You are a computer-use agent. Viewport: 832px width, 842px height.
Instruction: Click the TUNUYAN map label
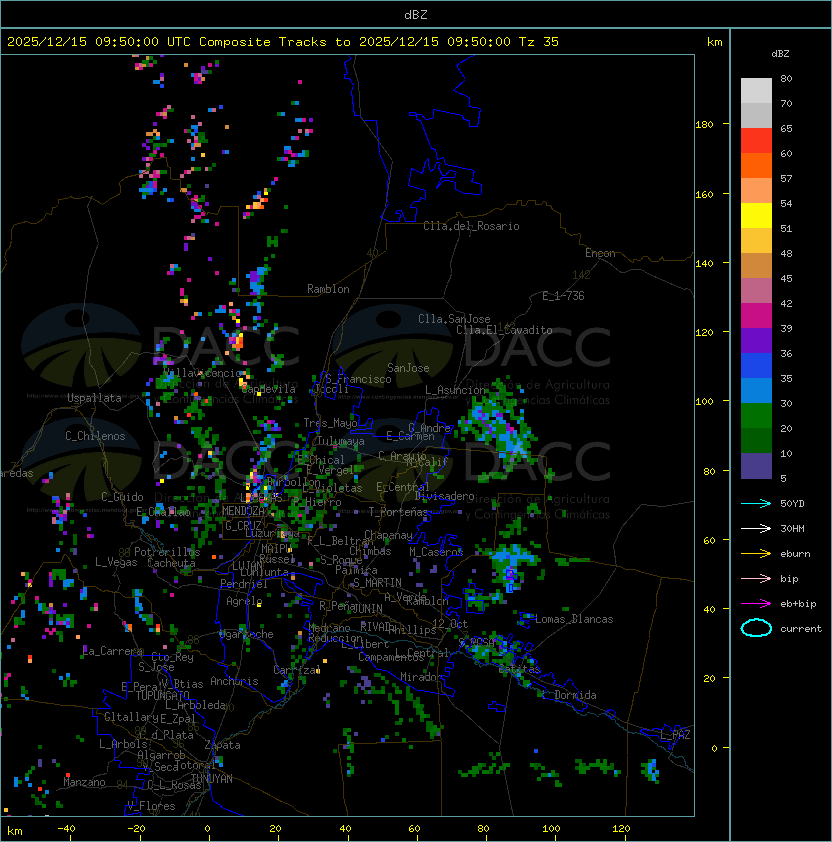pyautogui.click(x=212, y=779)
